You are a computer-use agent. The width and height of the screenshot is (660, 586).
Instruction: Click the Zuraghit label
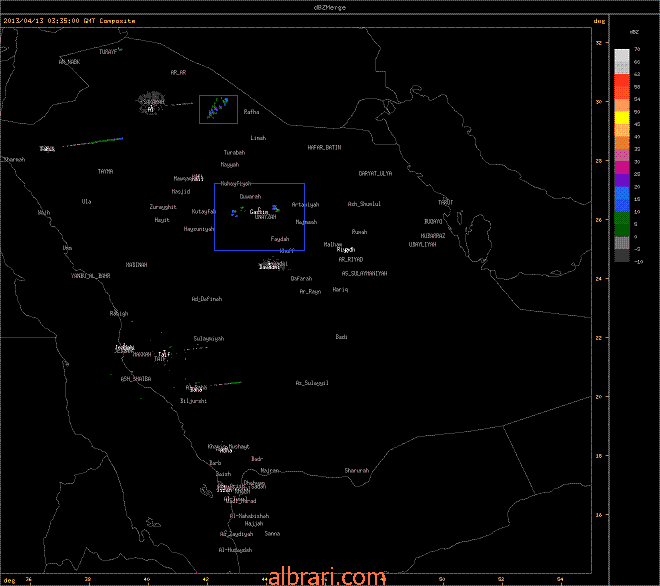coord(163,207)
